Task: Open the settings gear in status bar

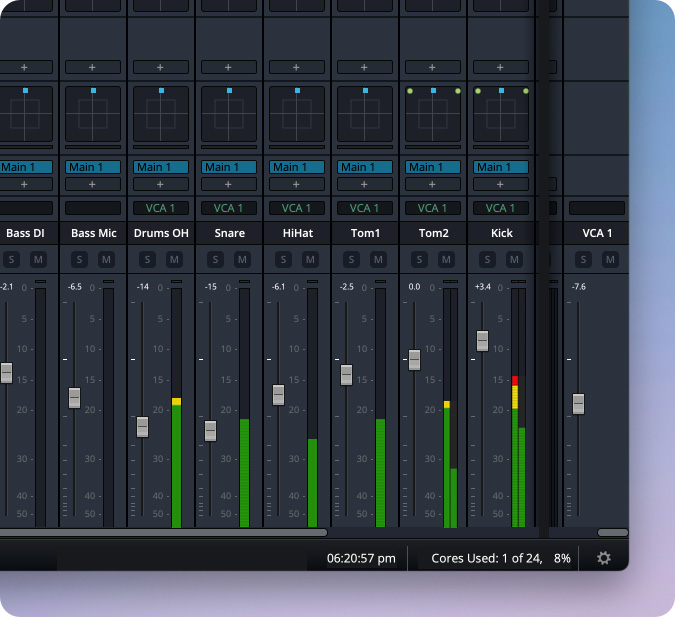Action: coord(603,558)
